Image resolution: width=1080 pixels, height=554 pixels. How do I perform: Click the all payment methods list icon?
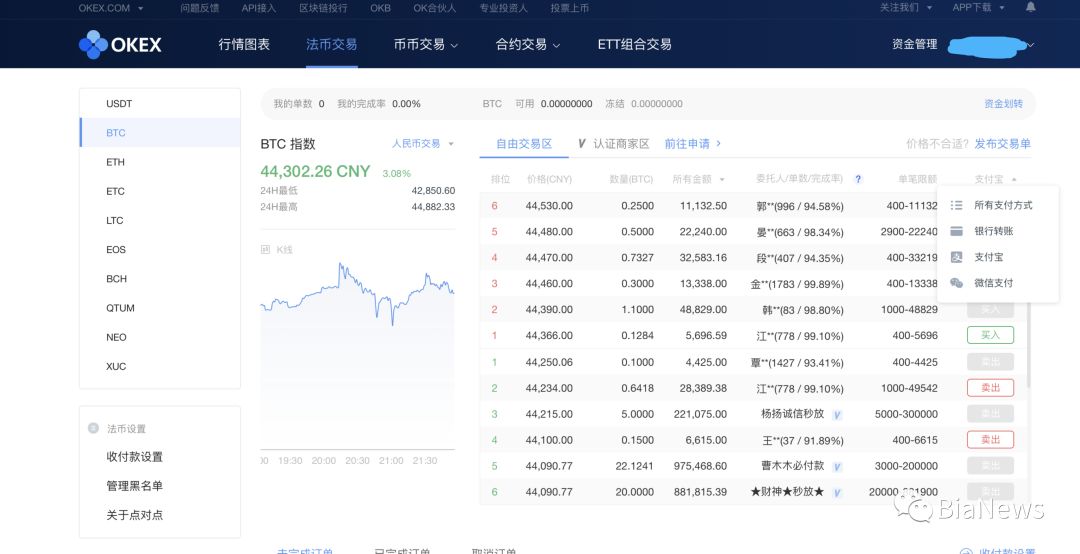point(956,205)
